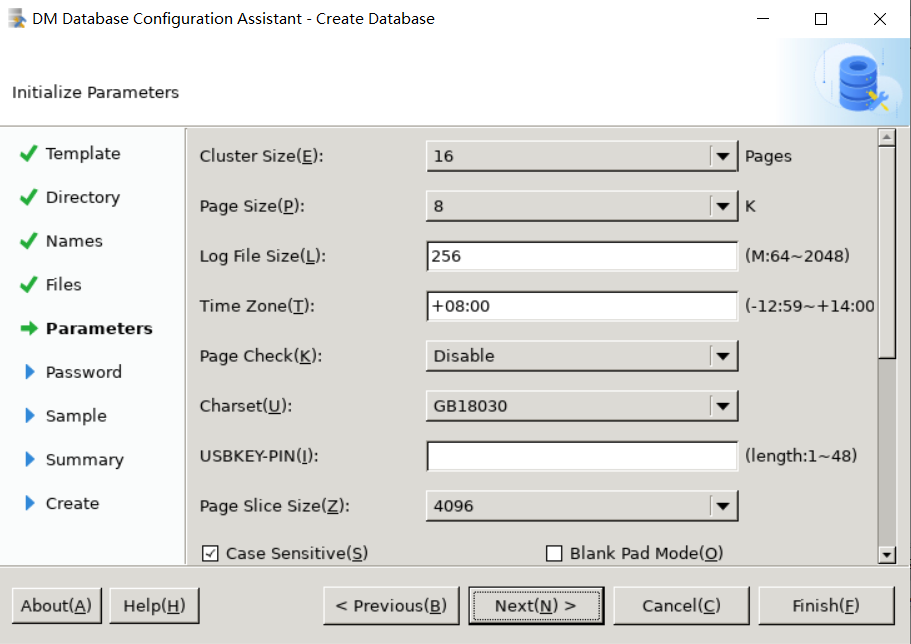Enable the Blank Pad Mode checkbox
This screenshot has height=644, width=911.
(x=554, y=553)
